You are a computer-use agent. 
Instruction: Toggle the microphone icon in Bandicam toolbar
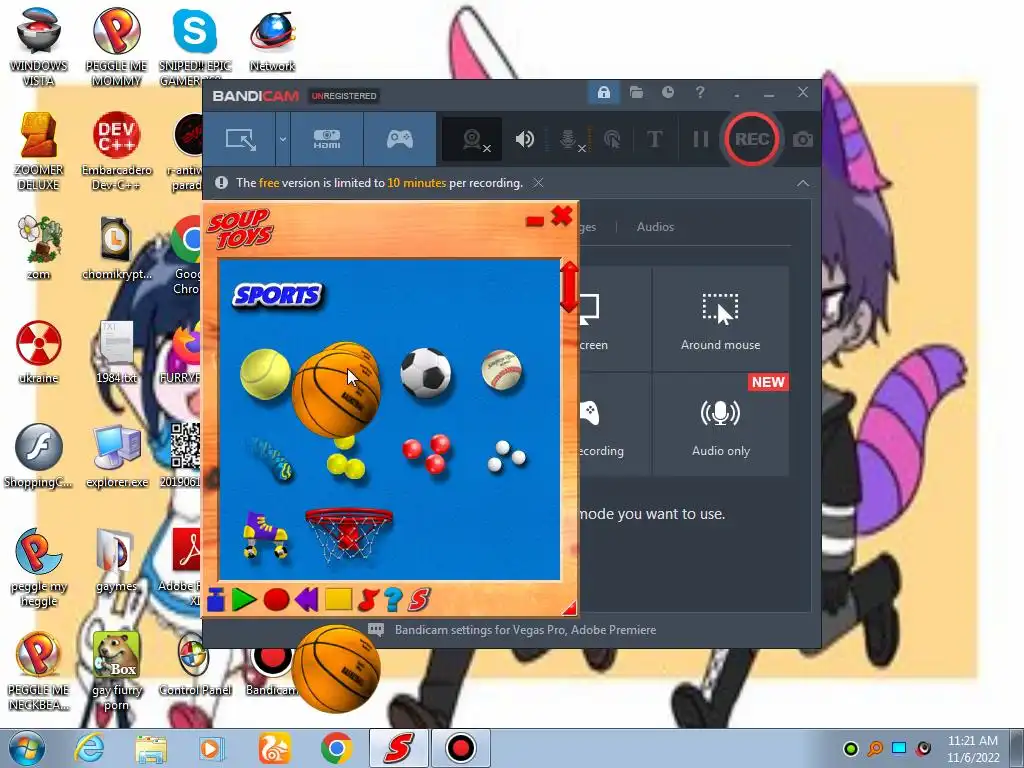pos(569,140)
